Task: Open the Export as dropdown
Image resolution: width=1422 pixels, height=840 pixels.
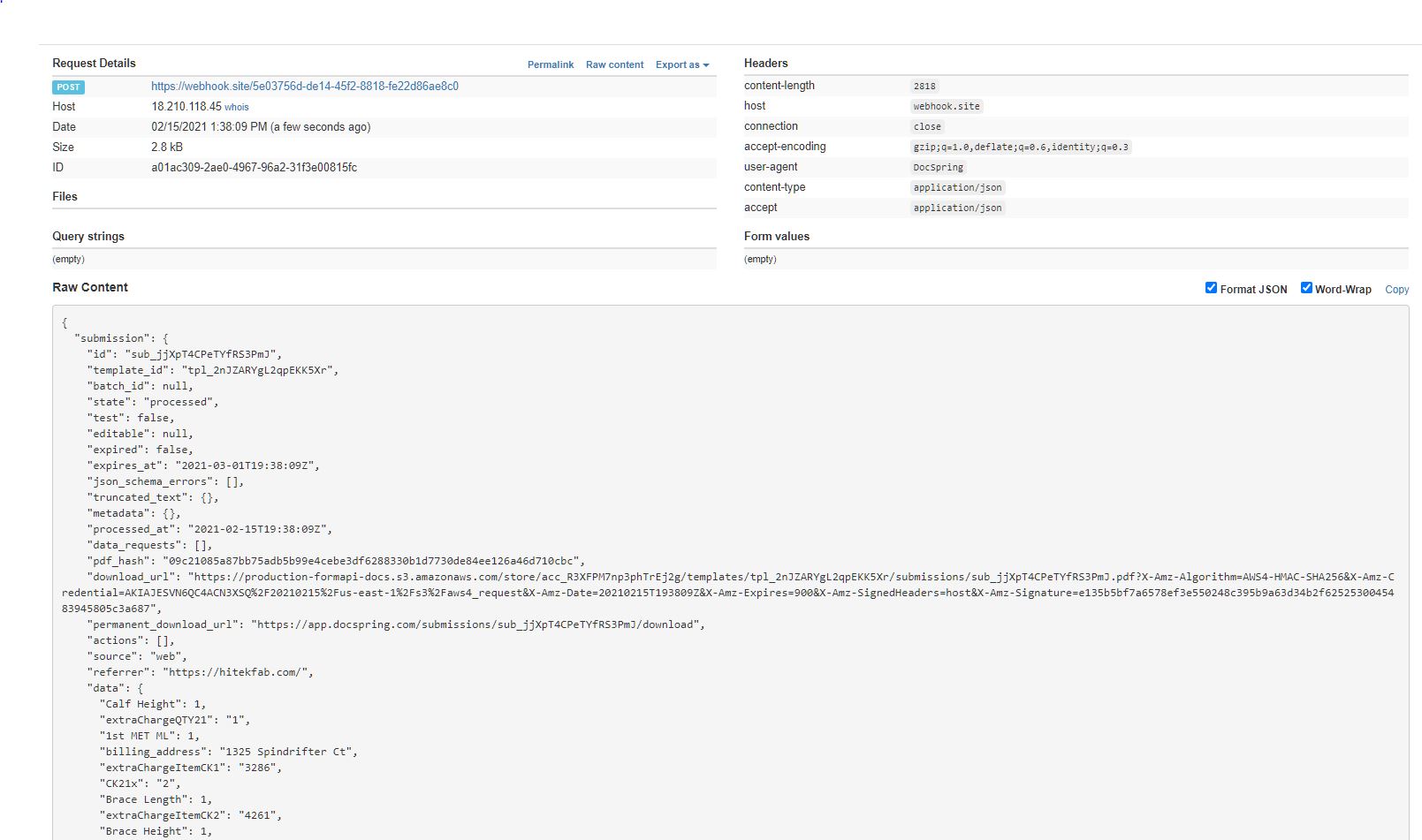Action: (681, 64)
